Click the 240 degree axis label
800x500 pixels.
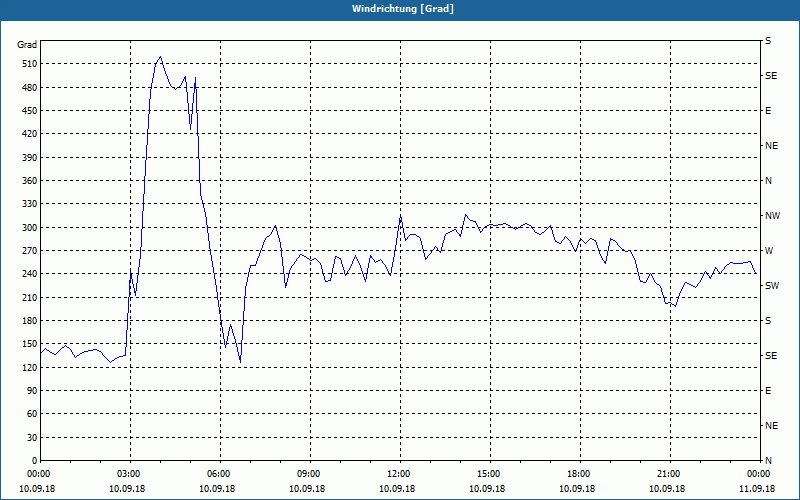(30, 274)
